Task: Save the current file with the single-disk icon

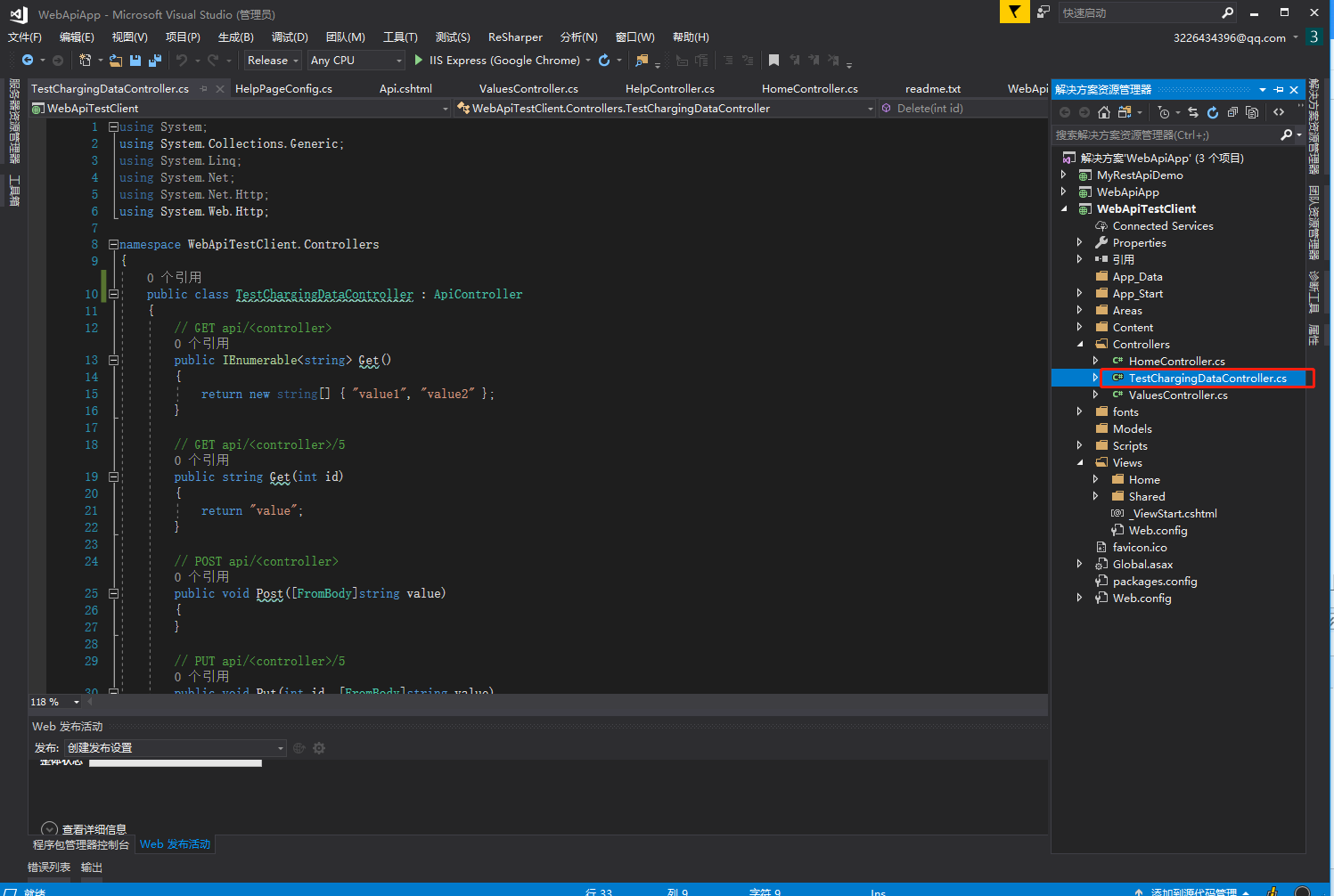Action: coord(135,61)
